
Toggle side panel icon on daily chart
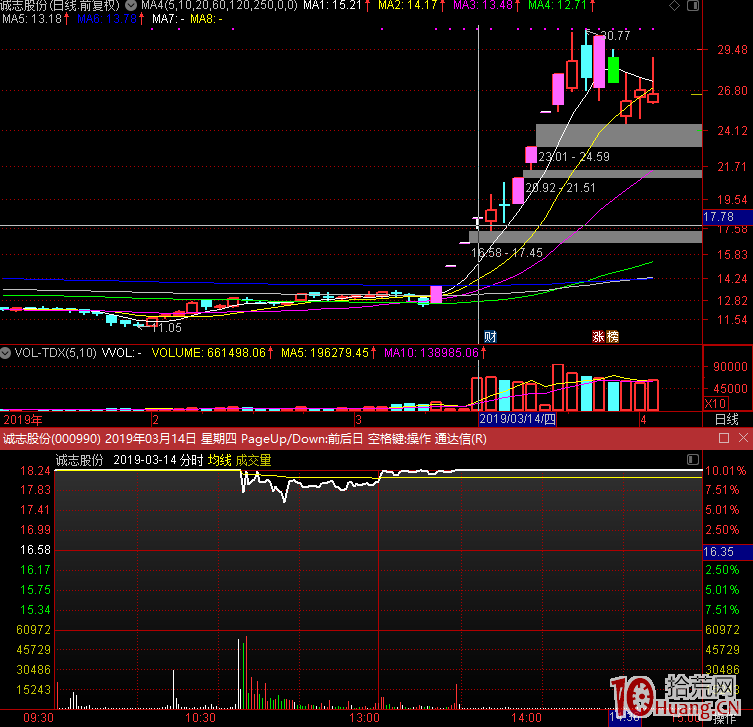click(x=693, y=6)
